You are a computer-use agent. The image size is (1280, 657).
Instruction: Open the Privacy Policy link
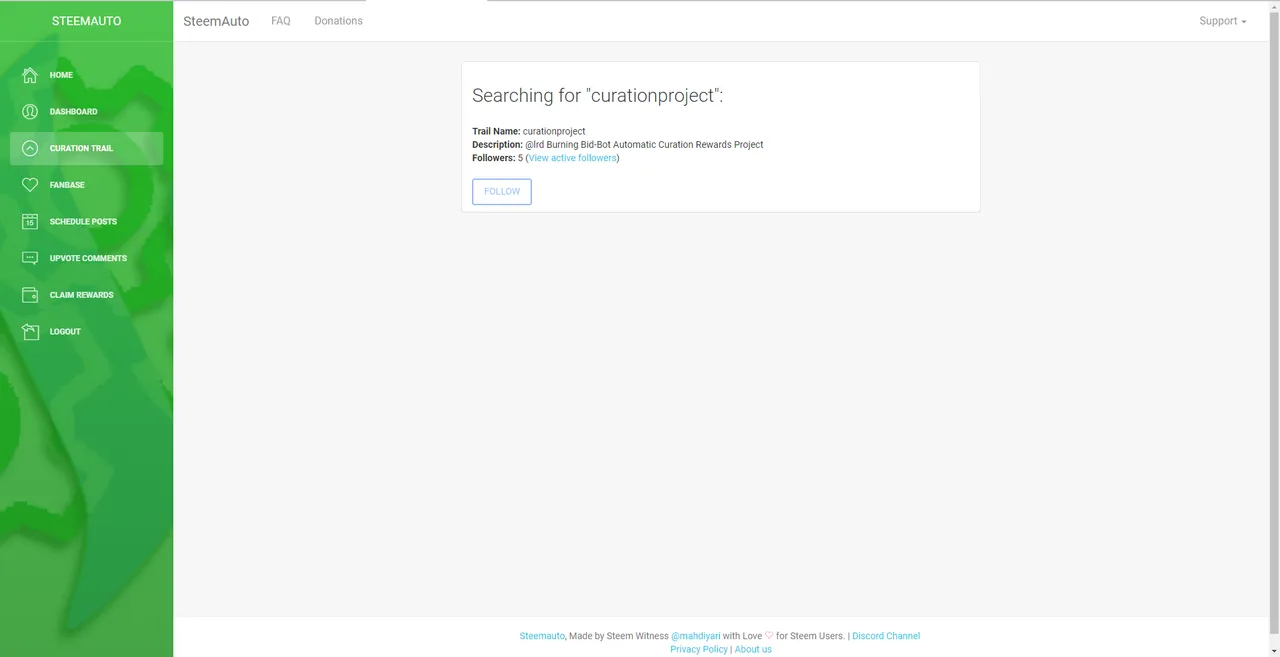(x=699, y=649)
